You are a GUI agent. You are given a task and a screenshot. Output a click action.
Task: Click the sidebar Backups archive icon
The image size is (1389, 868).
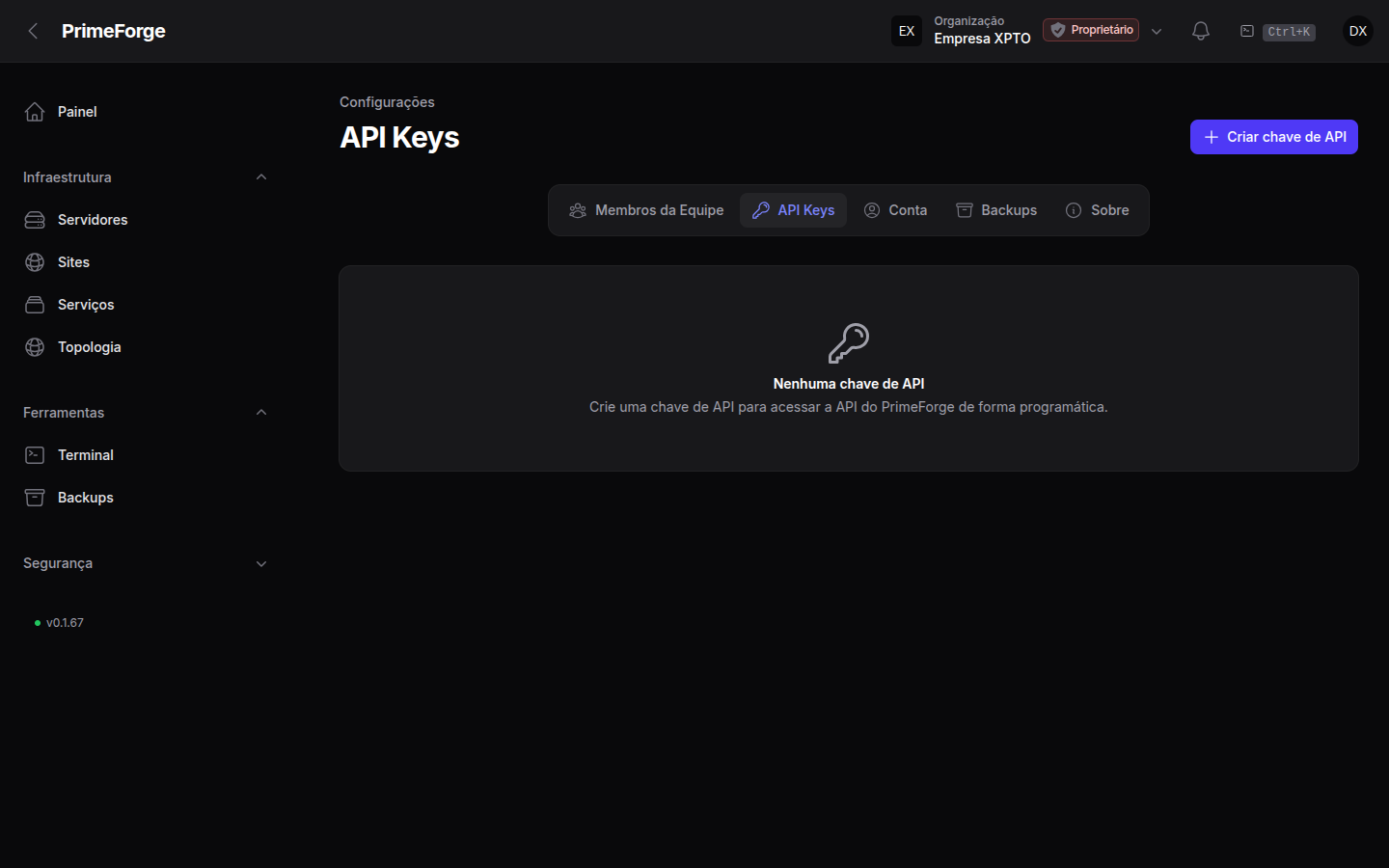pyautogui.click(x=35, y=498)
